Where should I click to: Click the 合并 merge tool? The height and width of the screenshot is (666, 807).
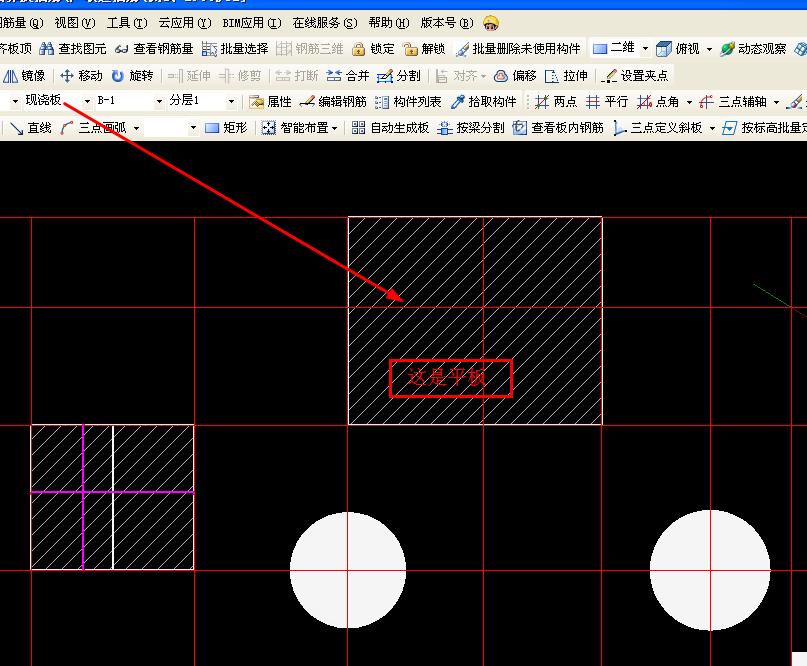point(347,76)
